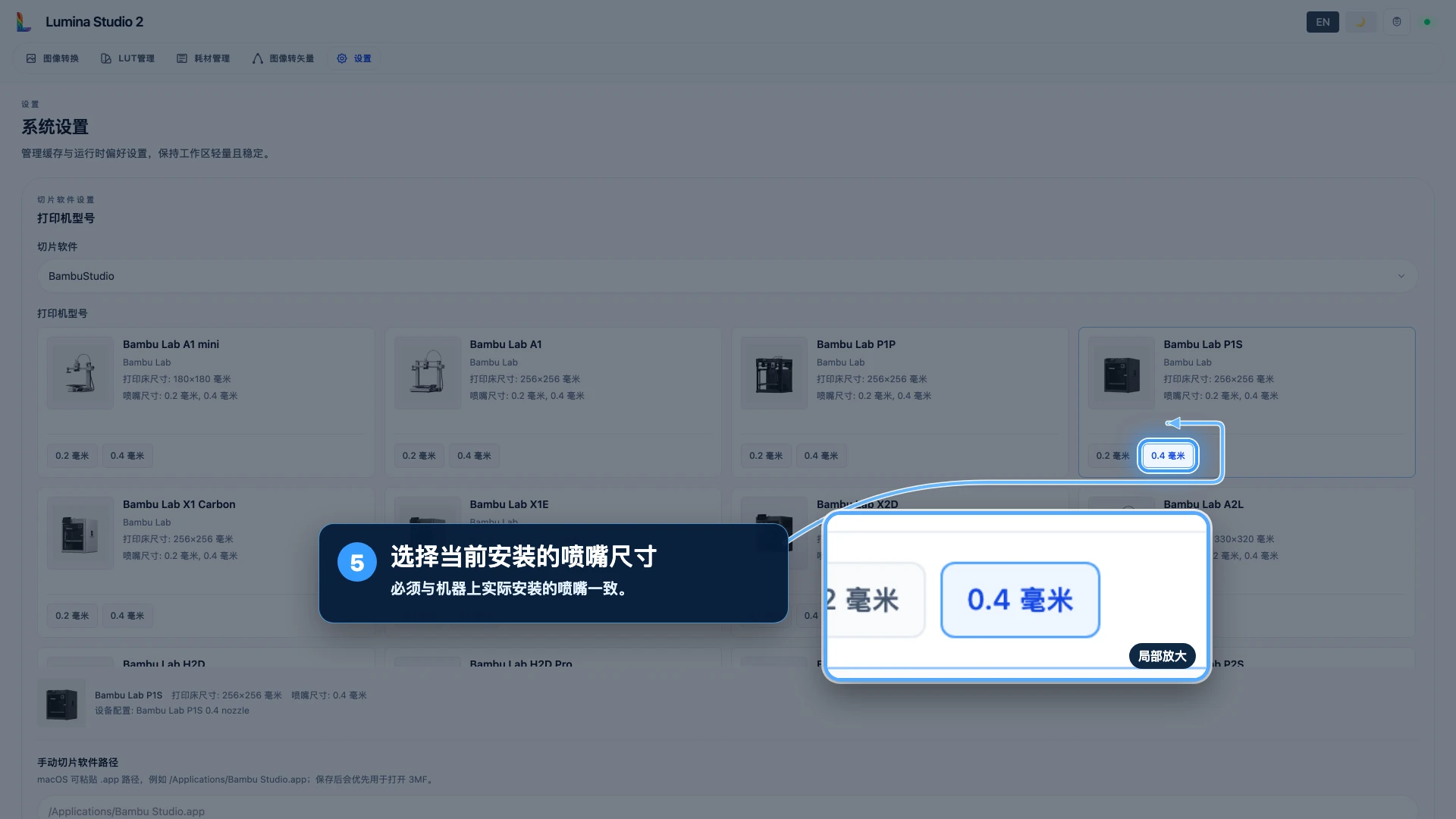This screenshot has width=1456, height=819.
Task: Choose 0.2 毫米 nozzle for X1 Carbon
Action: point(72,616)
